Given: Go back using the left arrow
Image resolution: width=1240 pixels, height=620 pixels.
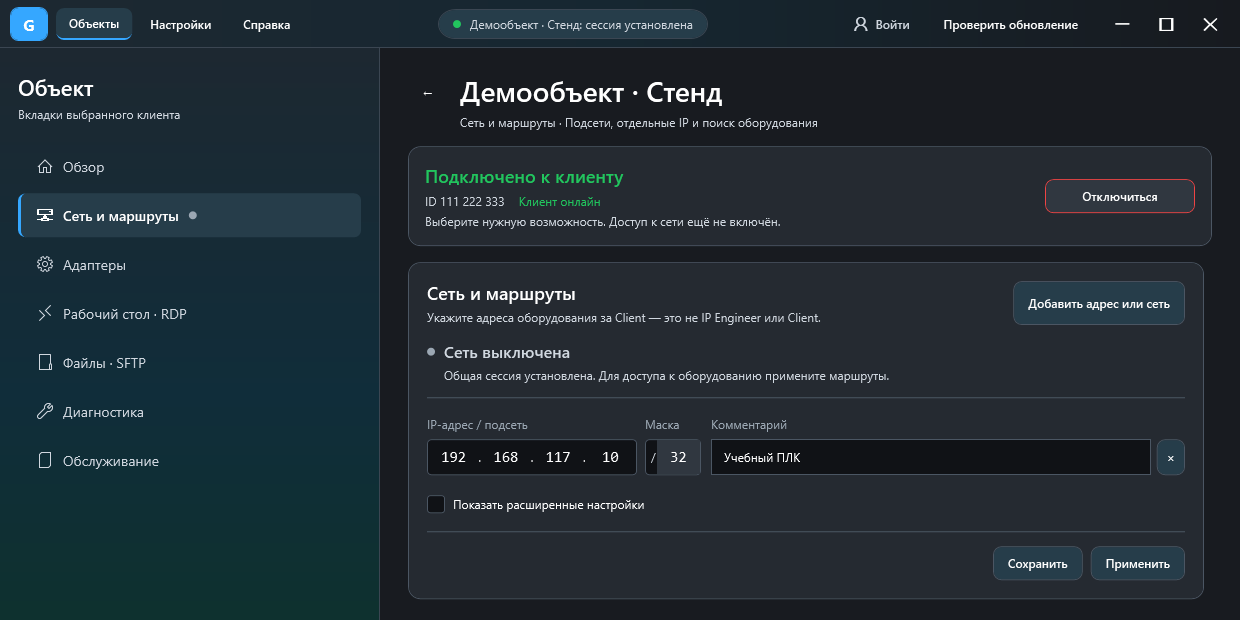Looking at the screenshot, I should point(428,93).
